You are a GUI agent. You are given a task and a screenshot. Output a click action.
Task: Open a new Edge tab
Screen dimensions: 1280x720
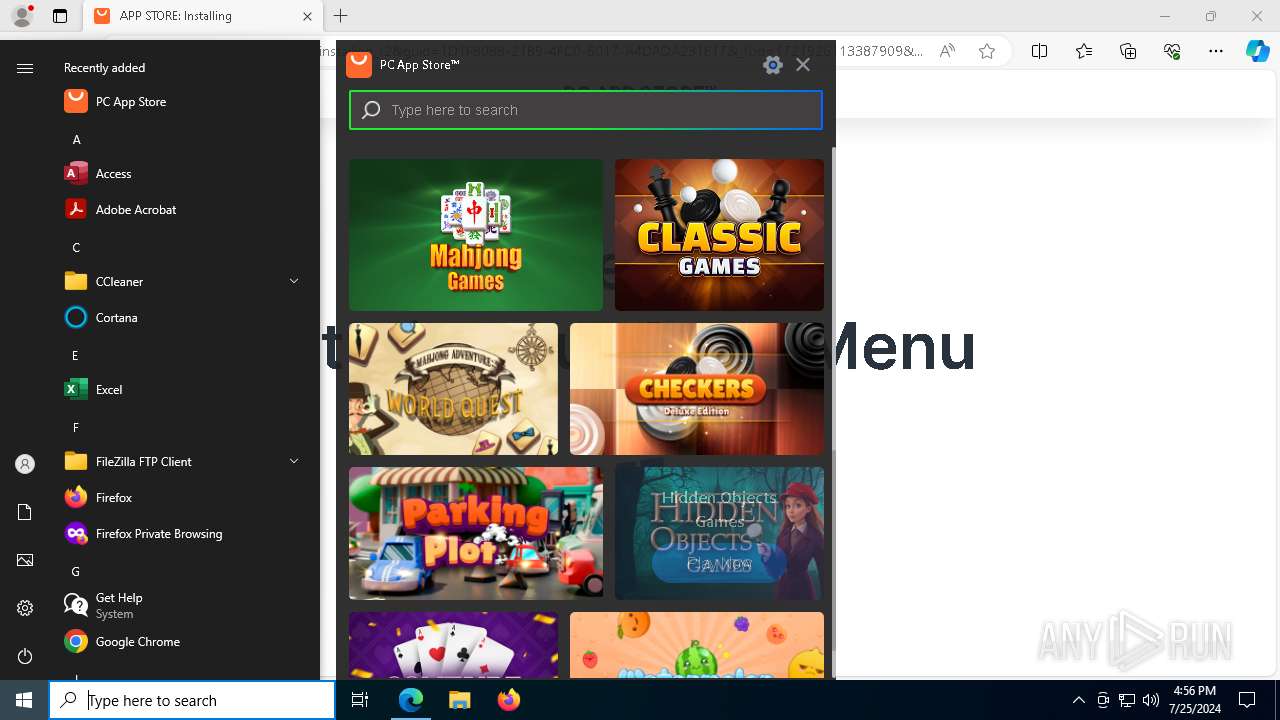pos(341,16)
